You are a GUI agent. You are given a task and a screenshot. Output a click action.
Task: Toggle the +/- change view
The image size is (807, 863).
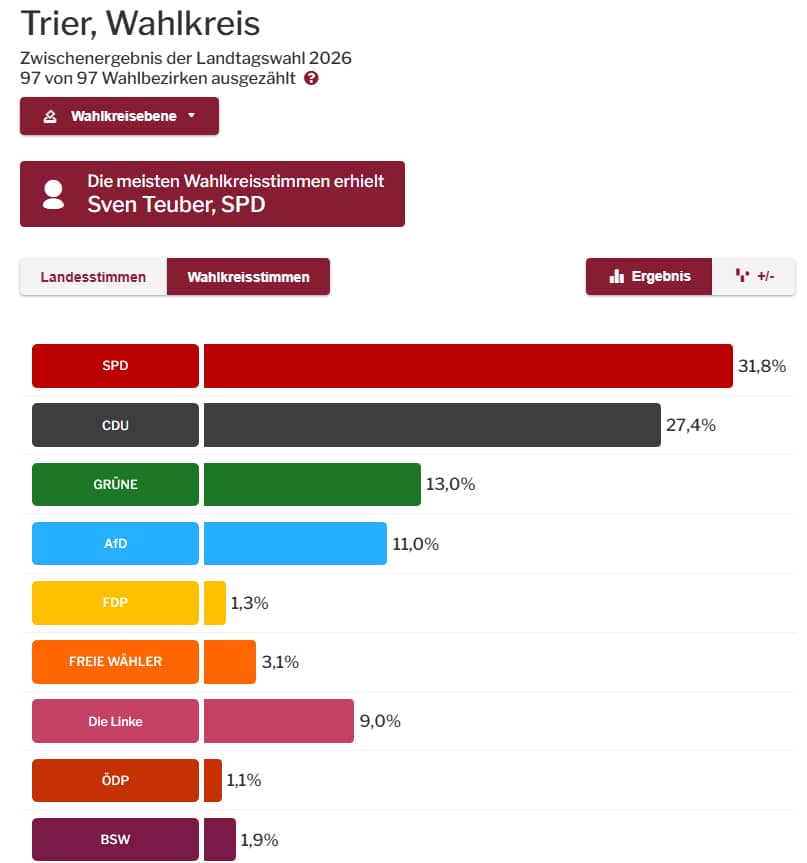pos(754,276)
